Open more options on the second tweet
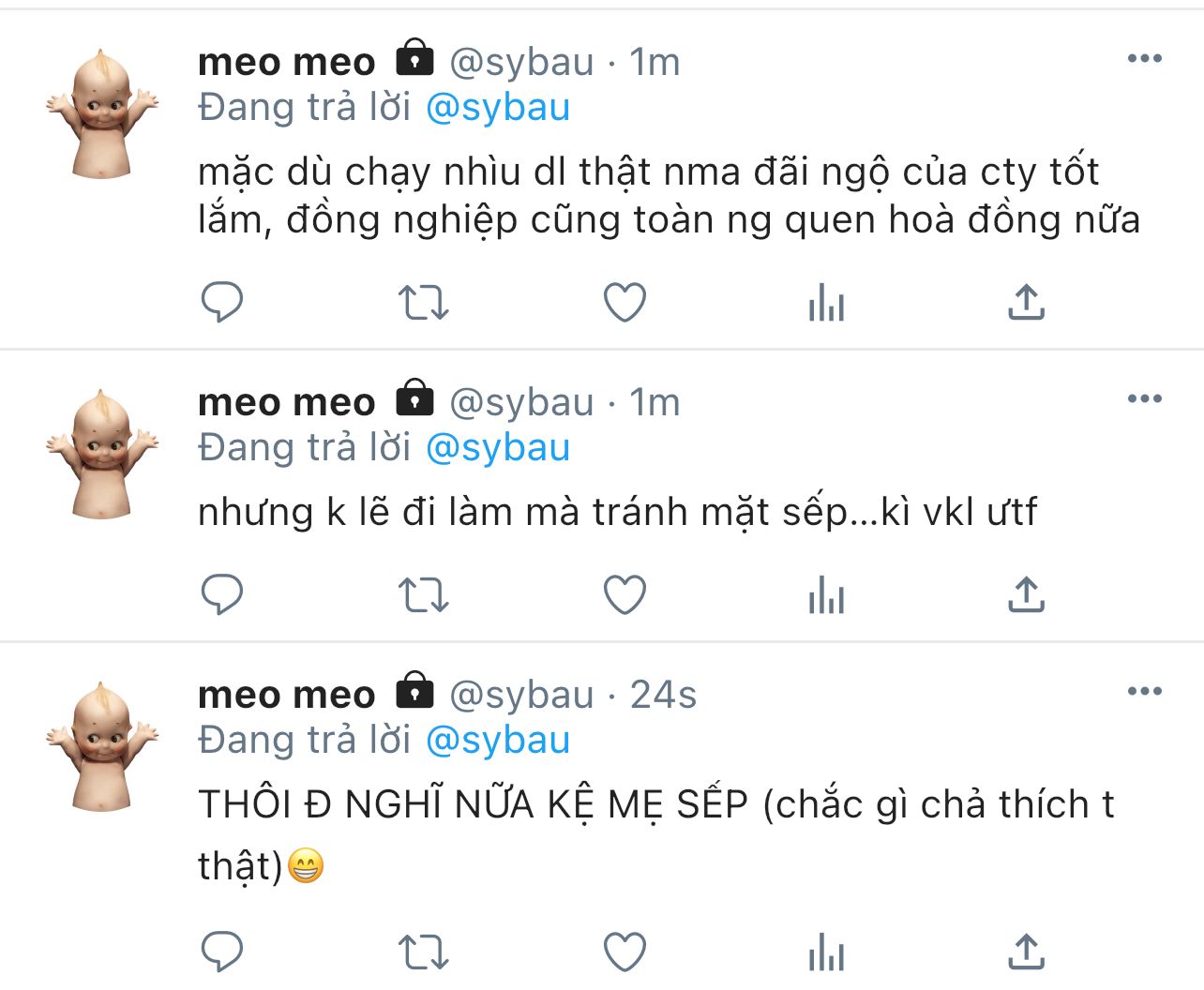 (1144, 399)
